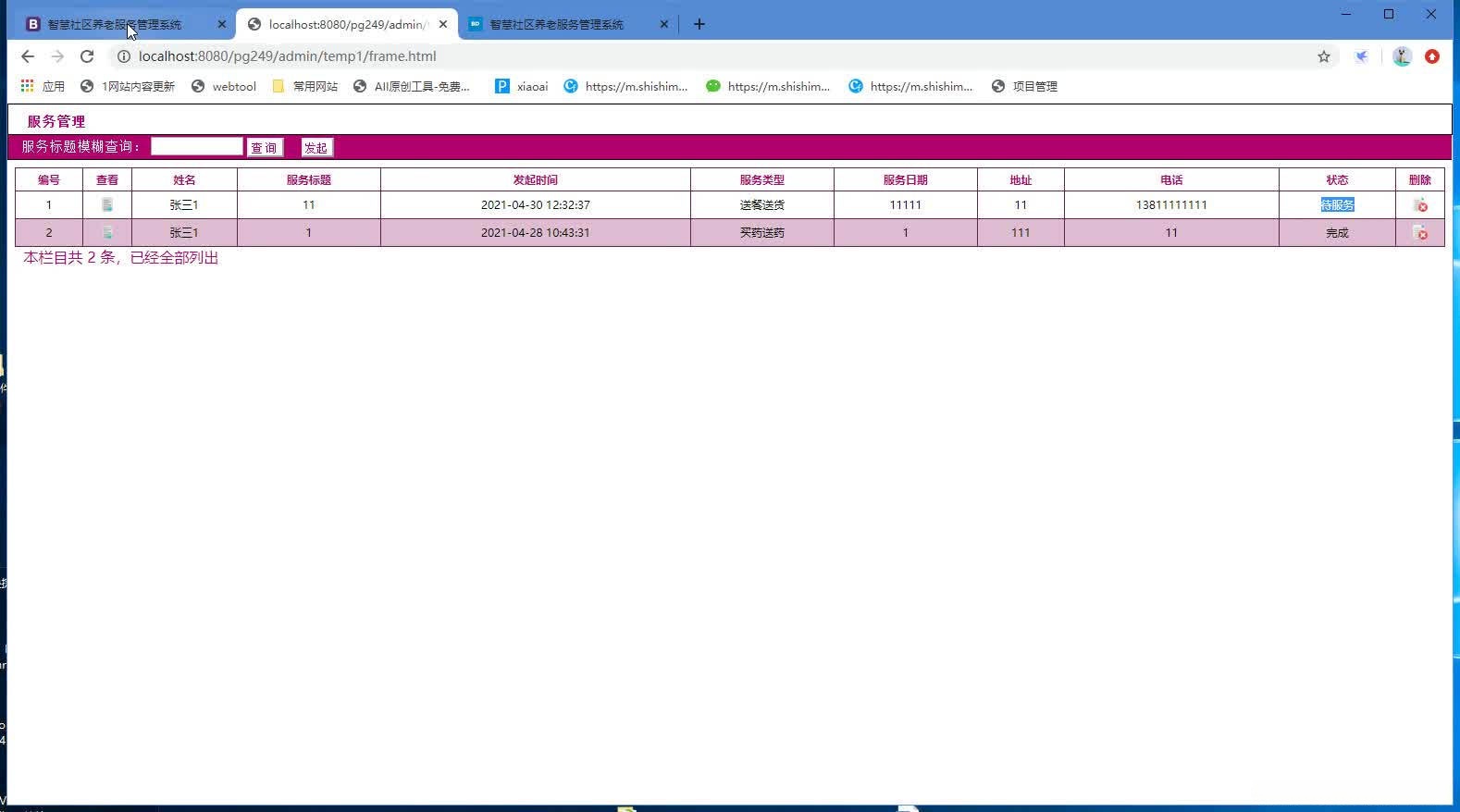The height and width of the screenshot is (812, 1460).
Task: Go back in browser history
Action: coord(28,56)
